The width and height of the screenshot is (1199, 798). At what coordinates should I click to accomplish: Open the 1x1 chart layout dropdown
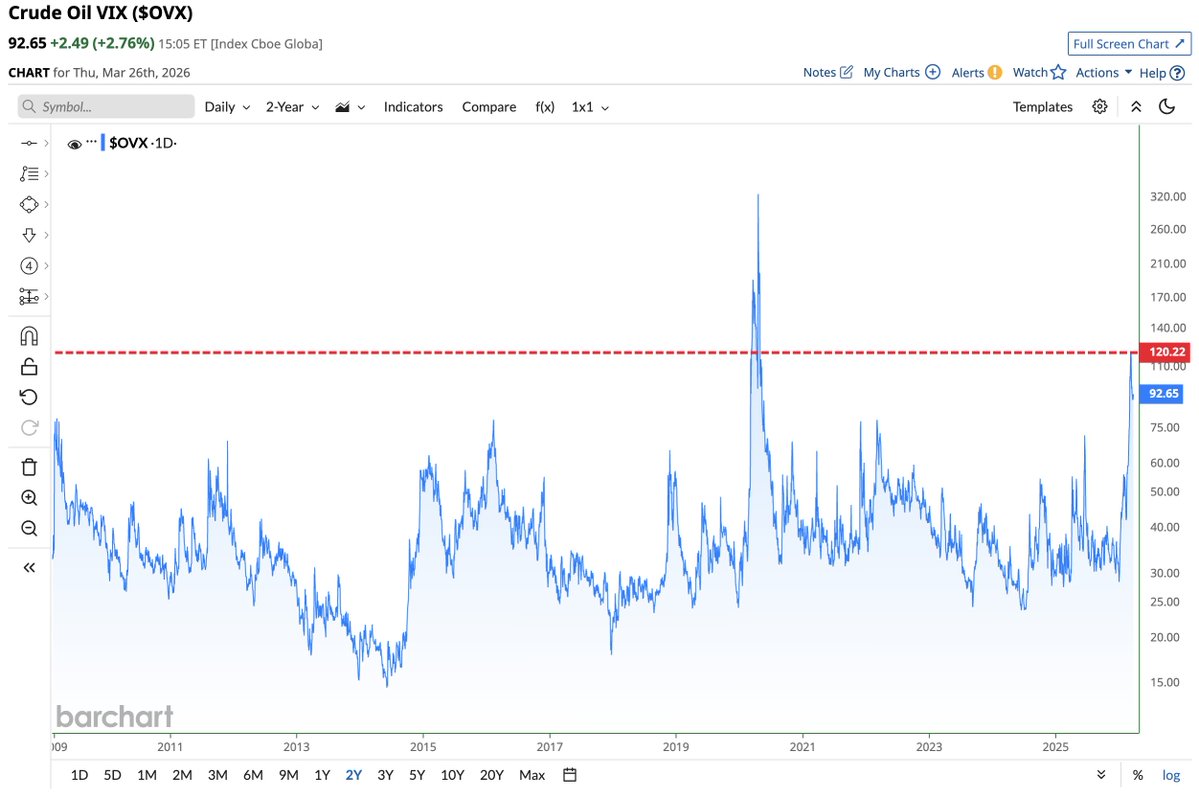(590, 106)
